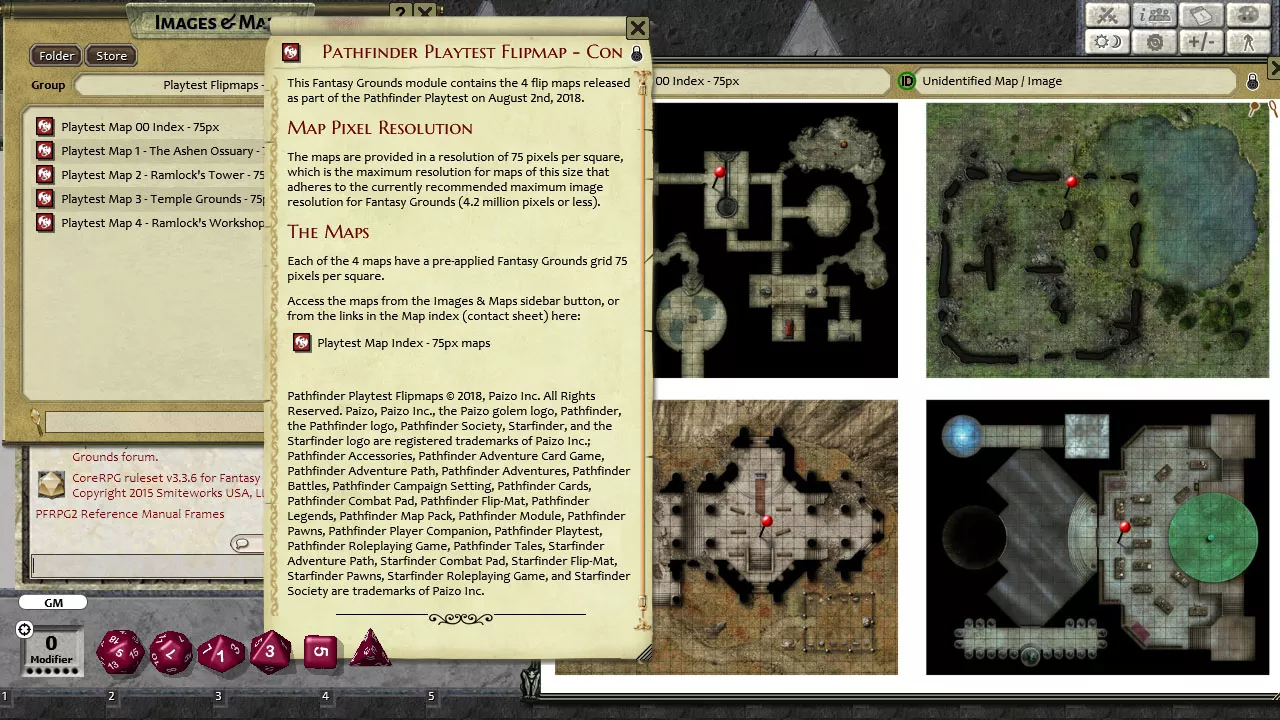Roll the d6 cube die

coord(320,652)
